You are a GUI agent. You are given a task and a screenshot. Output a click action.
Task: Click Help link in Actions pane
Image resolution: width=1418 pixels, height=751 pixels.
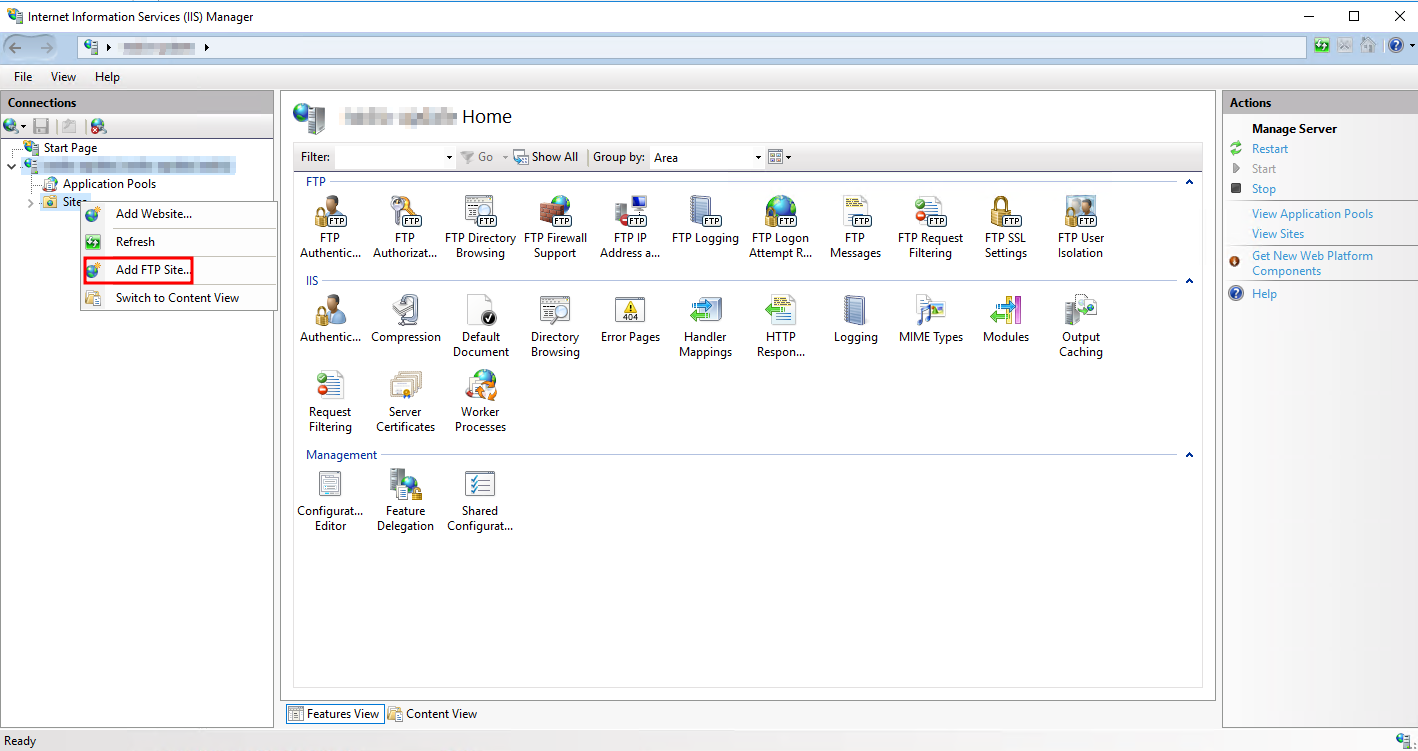click(x=1264, y=294)
